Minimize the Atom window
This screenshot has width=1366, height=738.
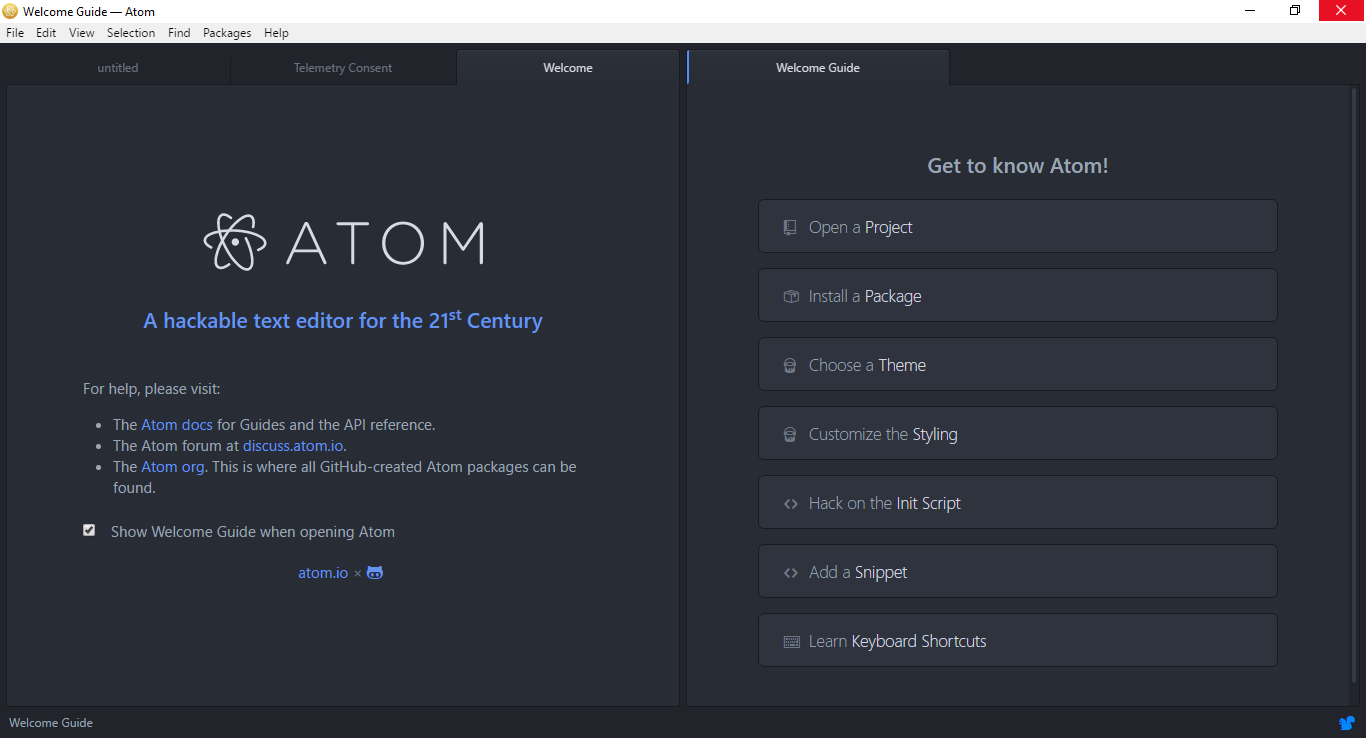tap(1250, 11)
